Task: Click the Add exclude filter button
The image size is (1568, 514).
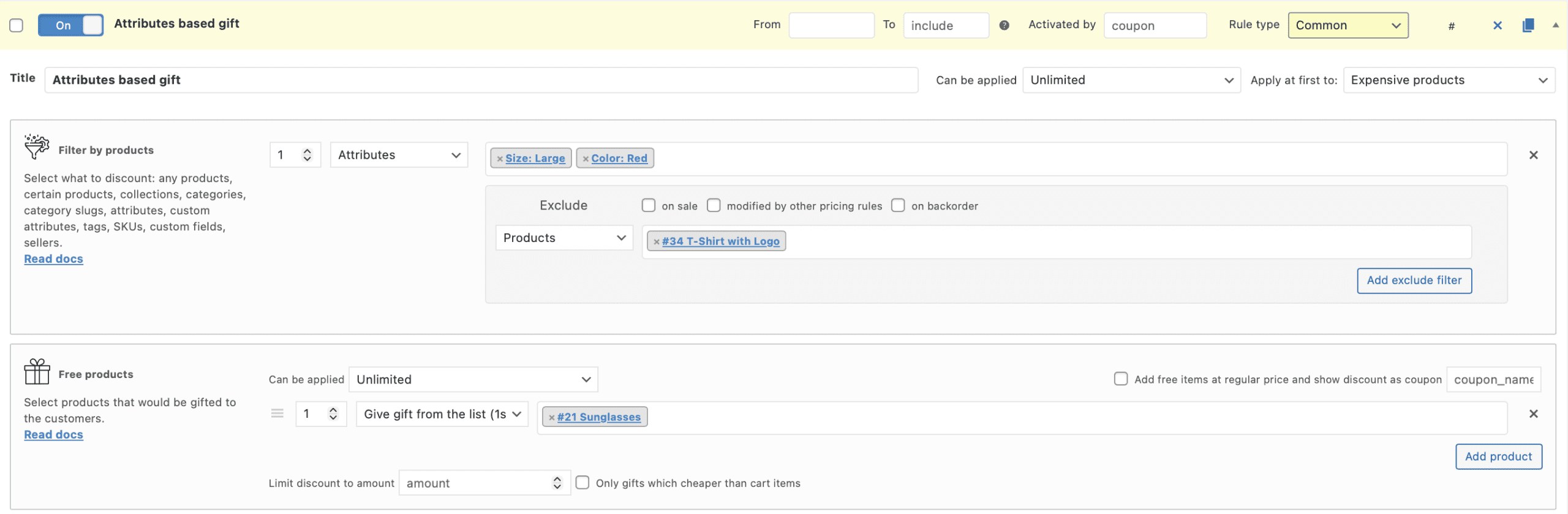Action: click(x=1414, y=281)
